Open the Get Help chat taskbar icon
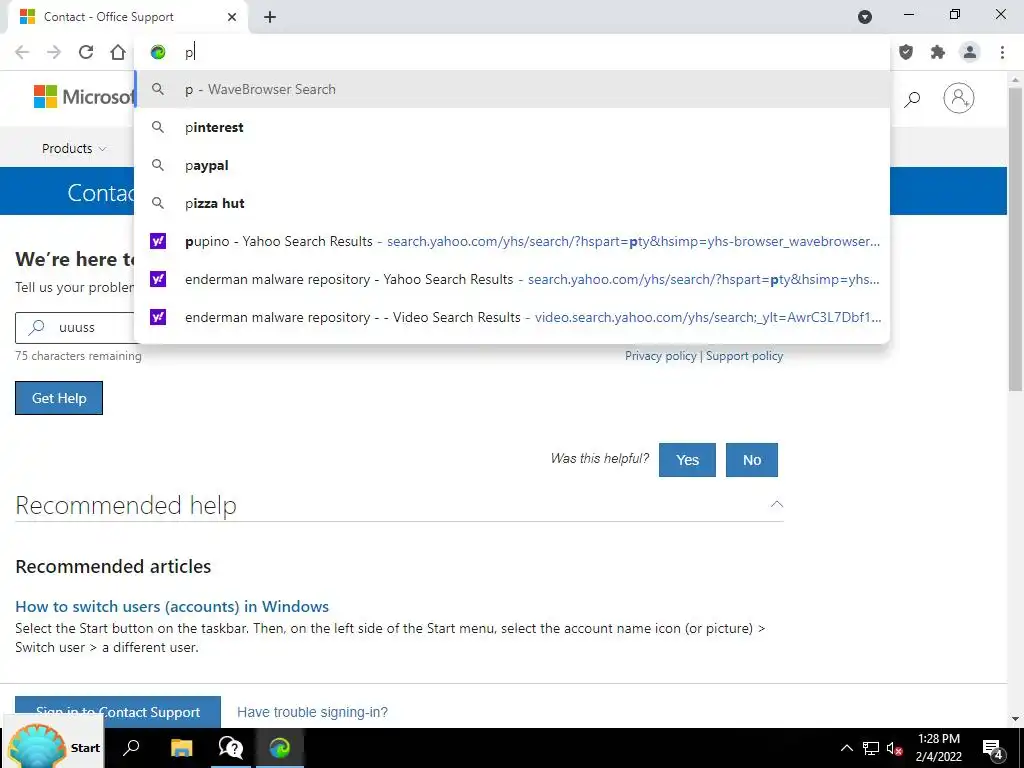The image size is (1024, 768). click(231, 748)
